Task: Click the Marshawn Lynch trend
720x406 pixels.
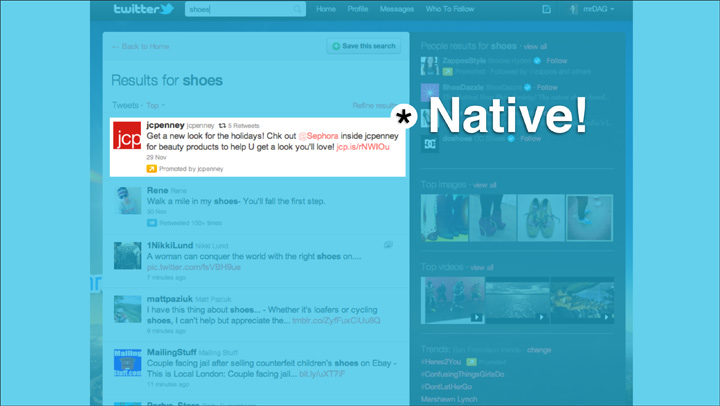Action: pyautogui.click(x=449, y=399)
